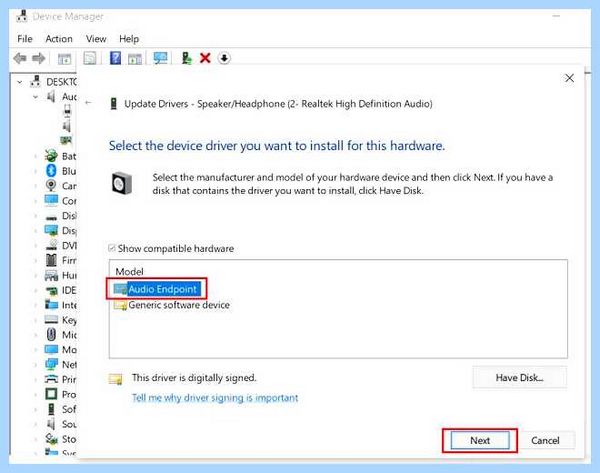This screenshot has height=473, width=600.
Task: Select the Cameras category icon in tree
Action: [51, 186]
